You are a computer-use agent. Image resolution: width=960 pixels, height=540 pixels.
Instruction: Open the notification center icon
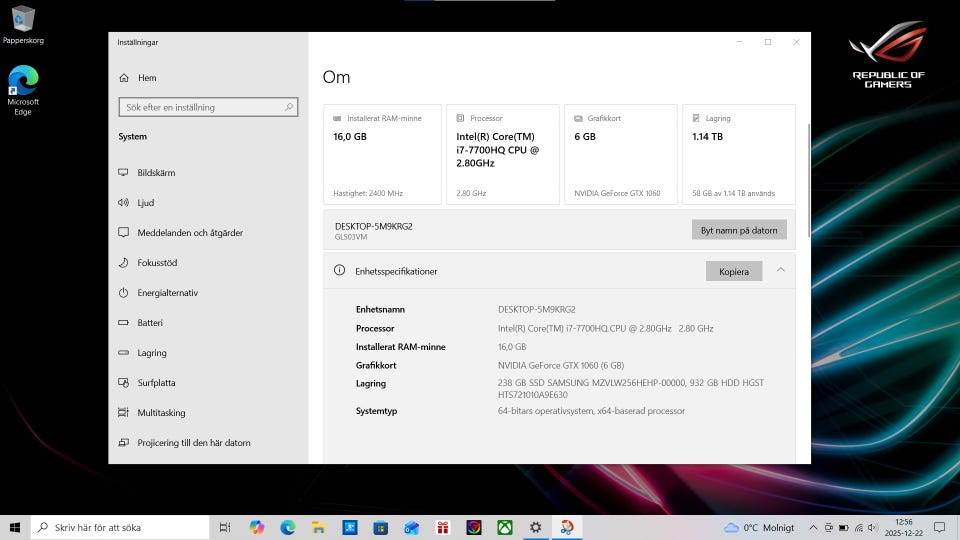[x=942, y=527]
